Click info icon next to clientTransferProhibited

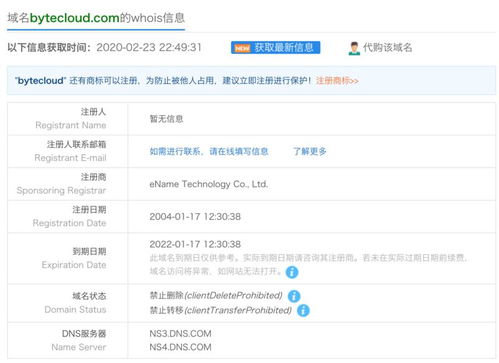pos(303,311)
